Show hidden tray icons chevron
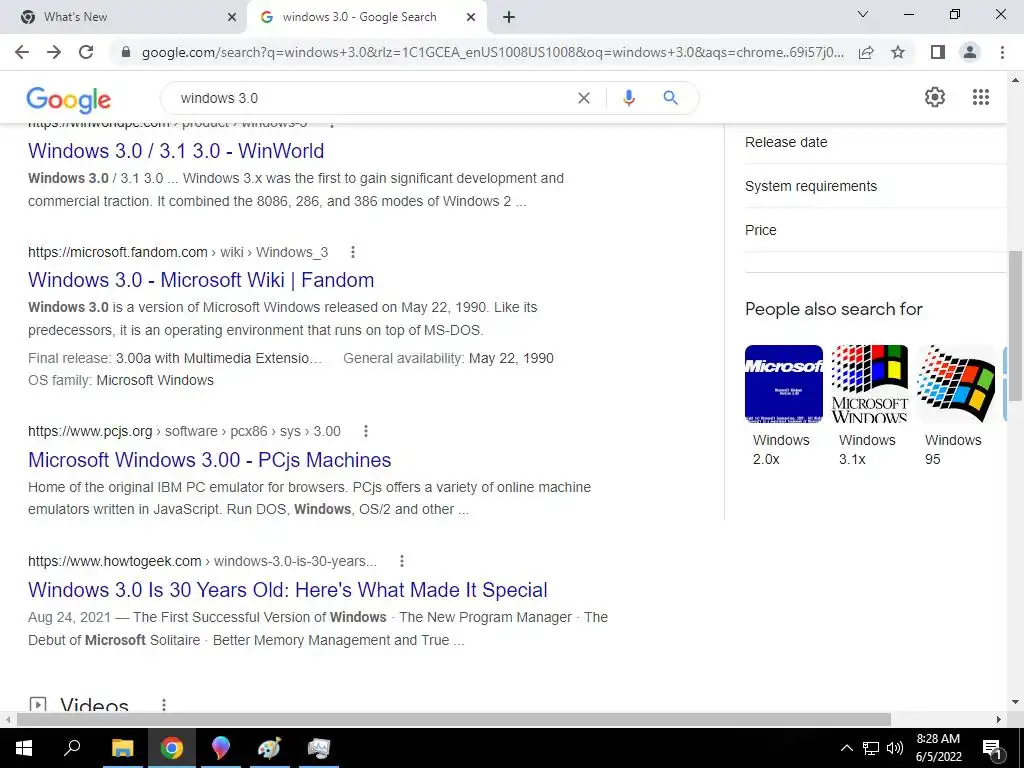 846,748
